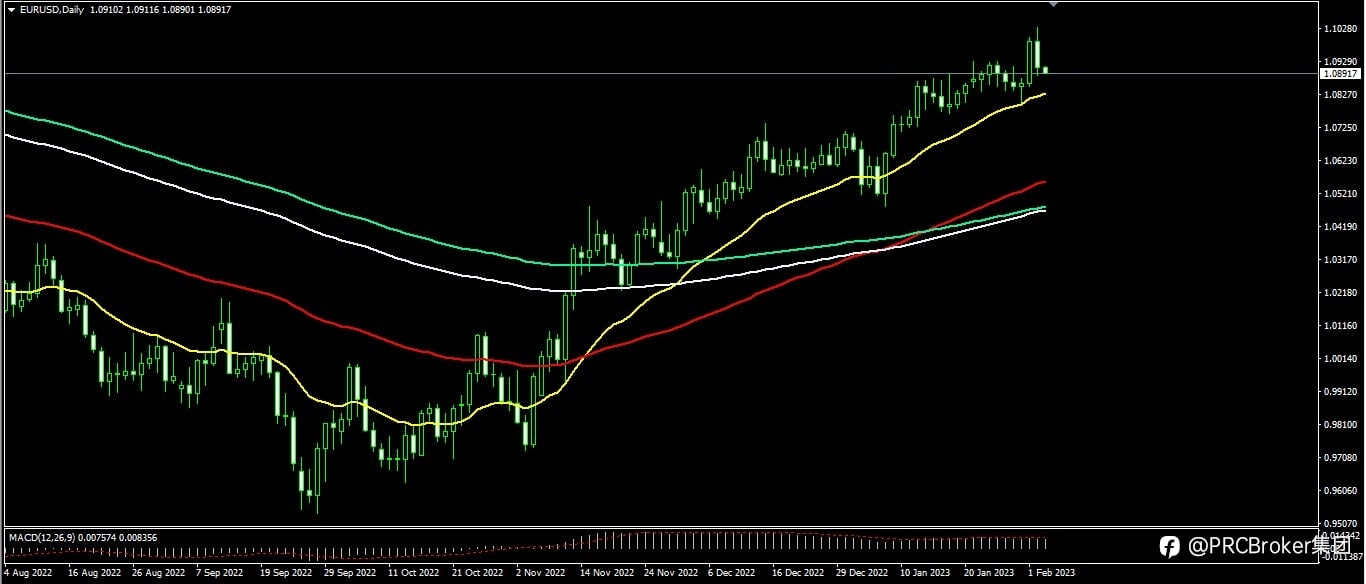Image resolution: width=1366 pixels, height=584 pixels.
Task: Click price axis level 0.99120
Action: [1339, 391]
